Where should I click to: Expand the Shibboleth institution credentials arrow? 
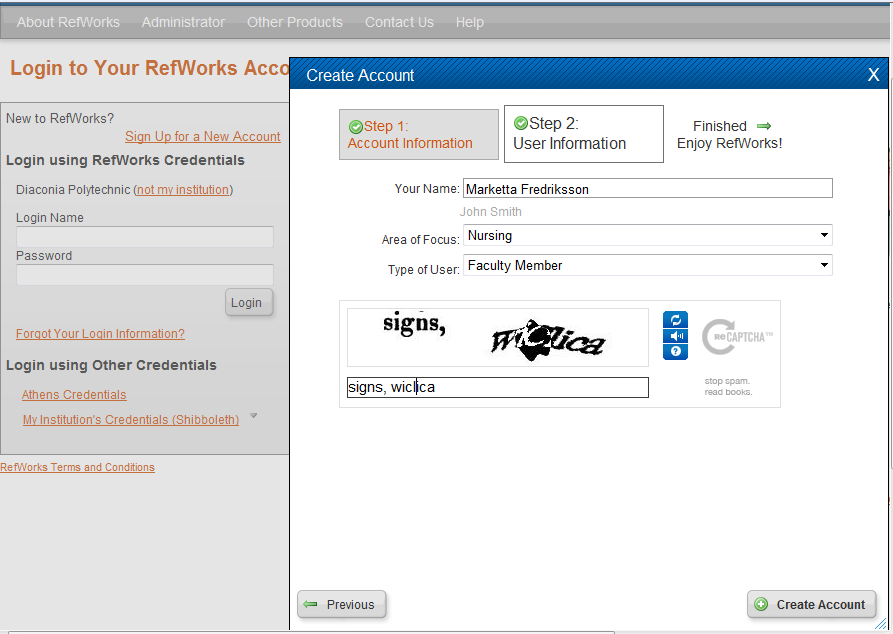point(254,416)
